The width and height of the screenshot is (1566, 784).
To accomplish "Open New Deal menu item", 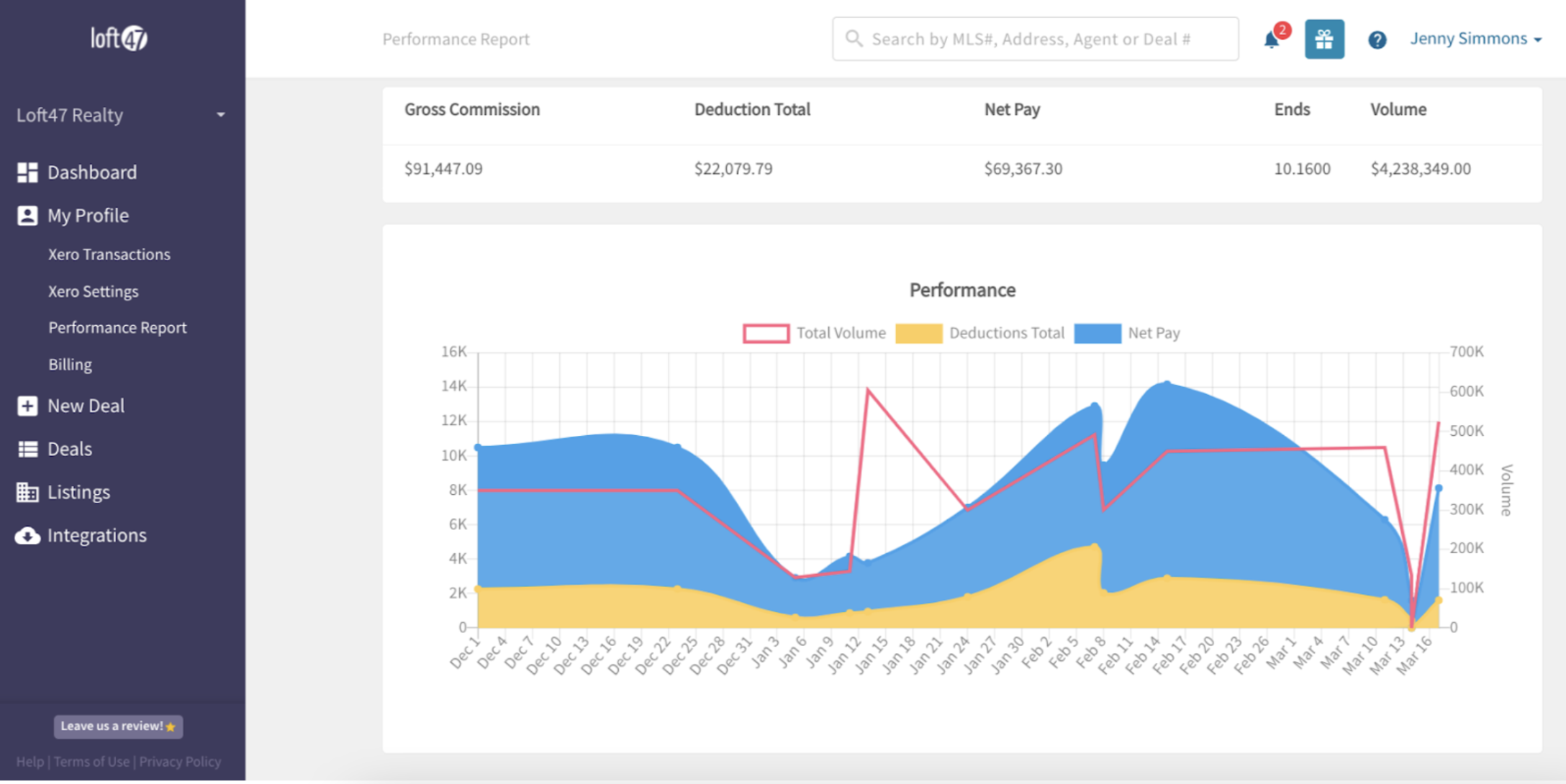I will 86,406.
